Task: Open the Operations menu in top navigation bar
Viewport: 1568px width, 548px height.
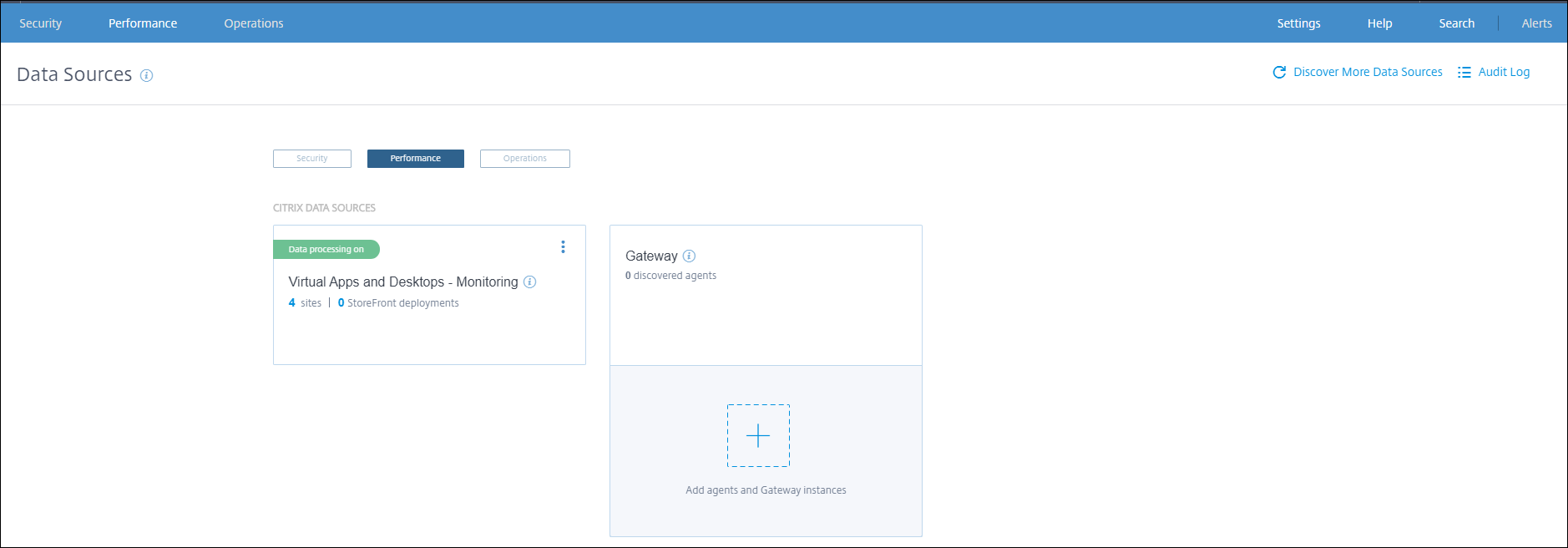Action: coord(254,23)
